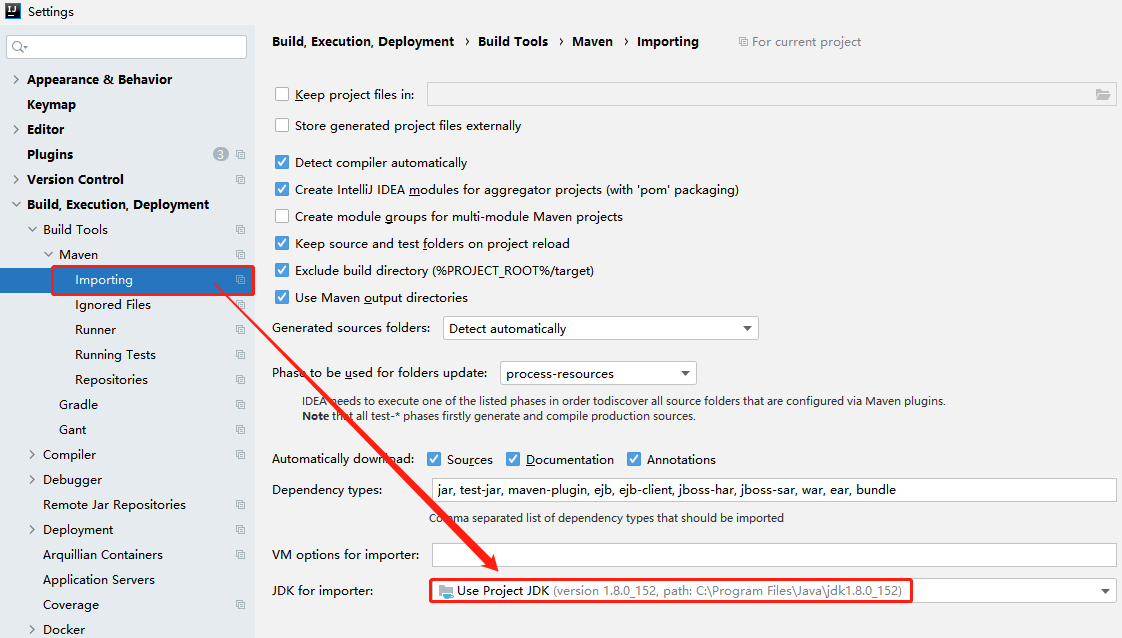1122x638 pixels.
Task: Toggle Keep source and test folders on reload
Action: (282, 243)
